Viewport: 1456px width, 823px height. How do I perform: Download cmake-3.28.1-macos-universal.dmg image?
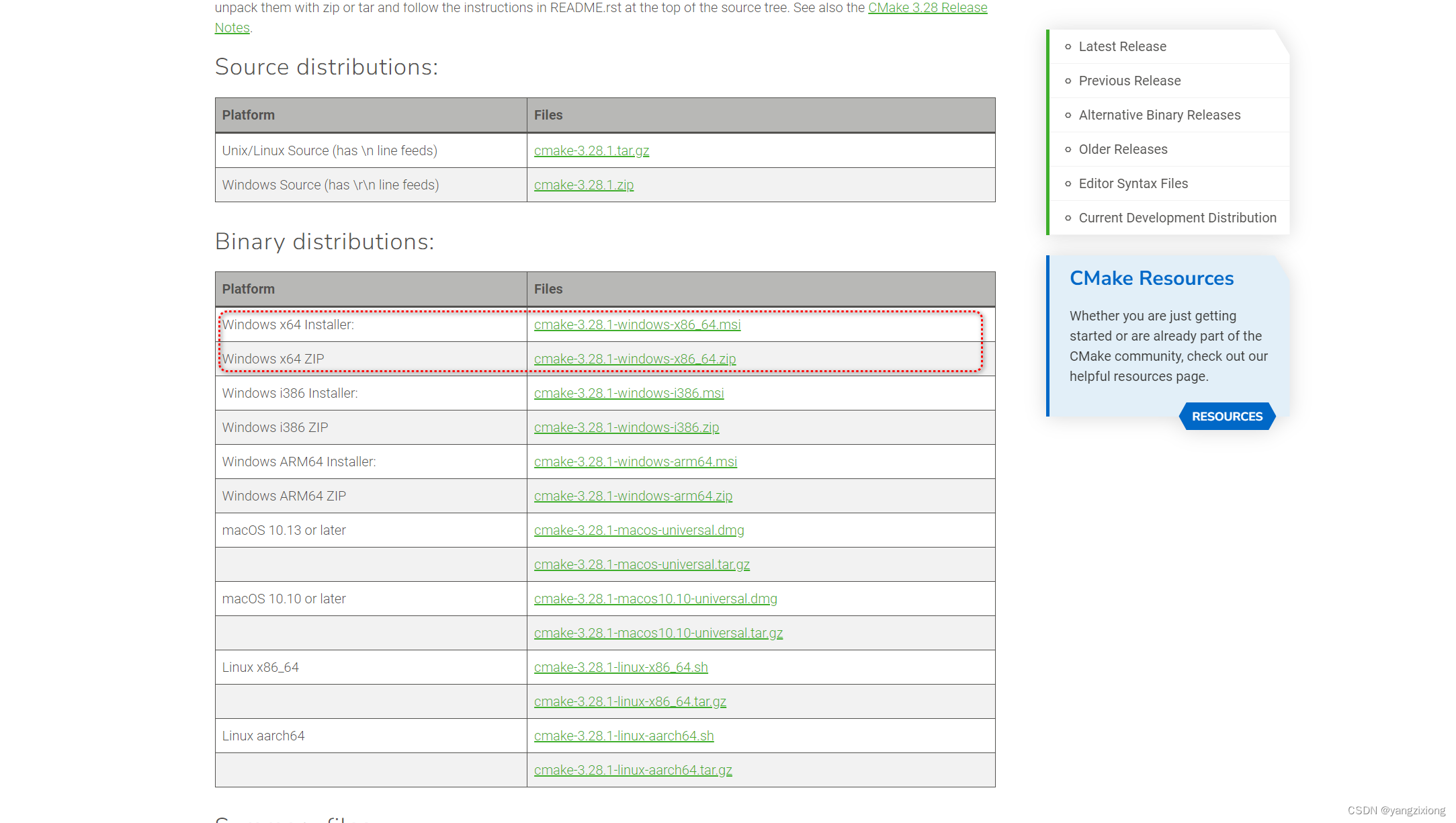[639, 530]
